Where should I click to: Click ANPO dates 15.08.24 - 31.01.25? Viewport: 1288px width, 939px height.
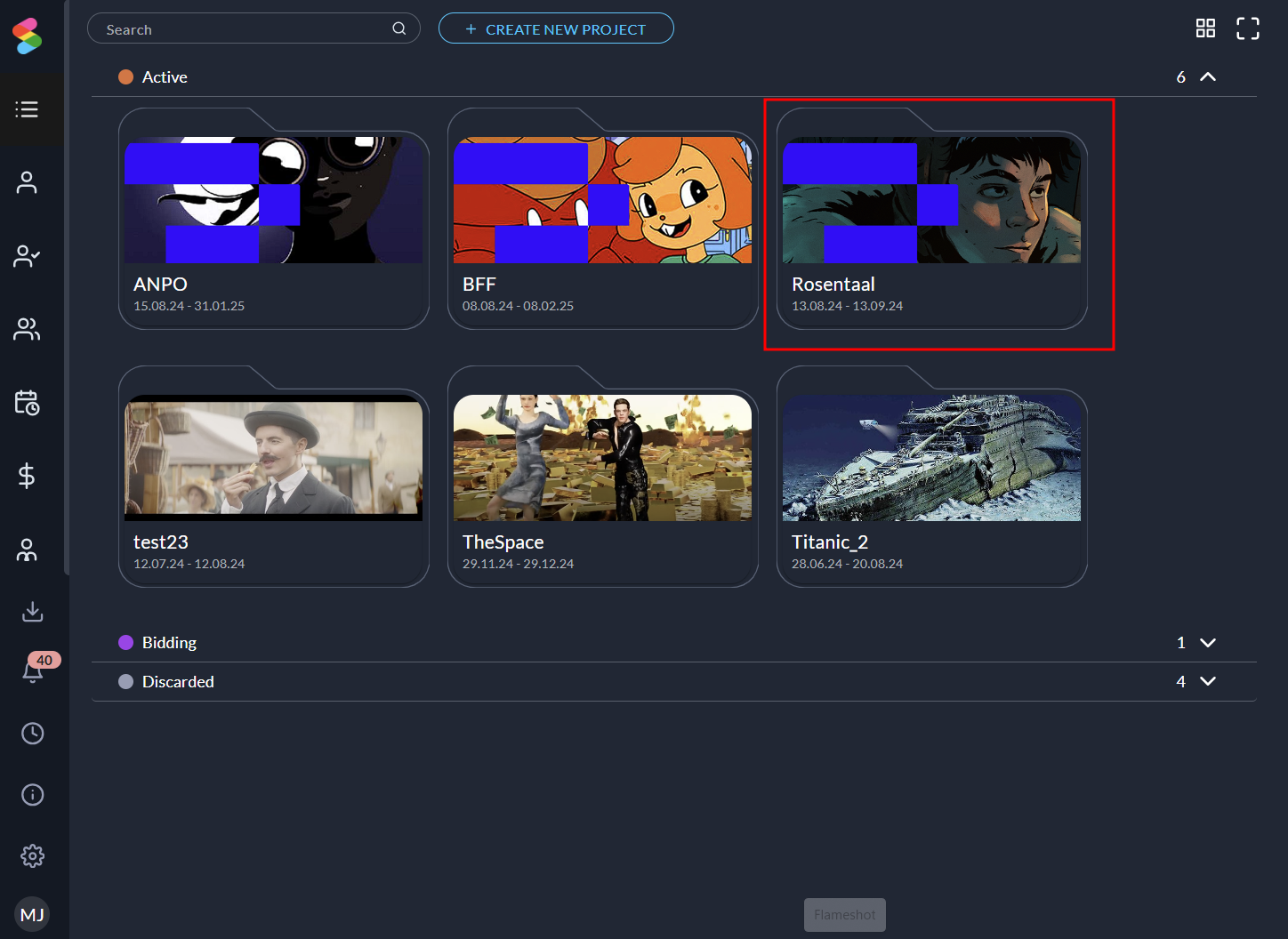pyautogui.click(x=189, y=306)
